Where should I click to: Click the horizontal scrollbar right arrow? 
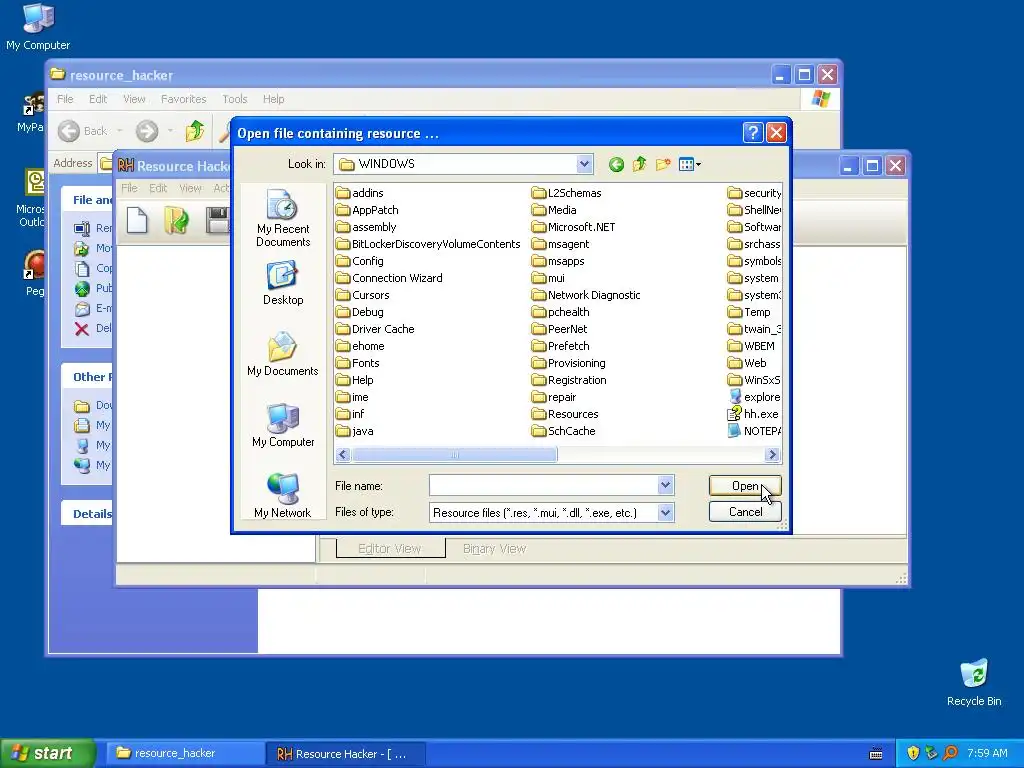click(773, 455)
